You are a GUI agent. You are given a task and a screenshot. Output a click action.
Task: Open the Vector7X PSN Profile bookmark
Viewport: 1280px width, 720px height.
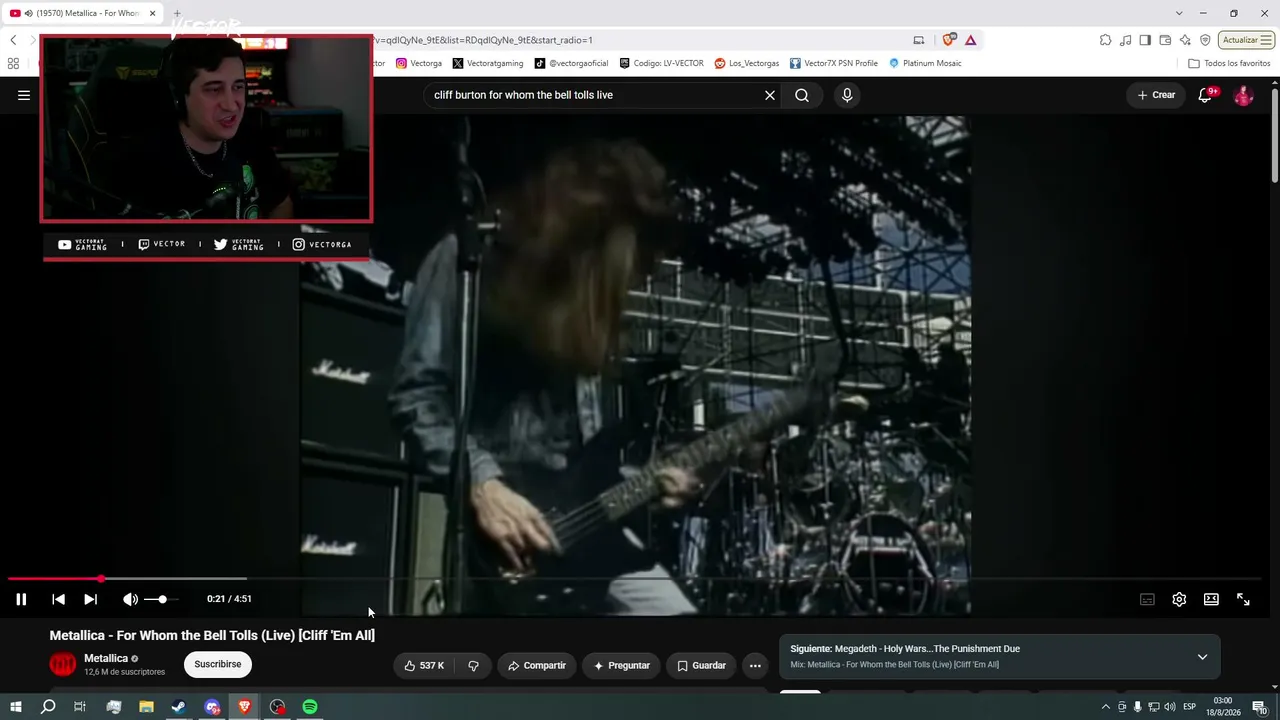(834, 63)
